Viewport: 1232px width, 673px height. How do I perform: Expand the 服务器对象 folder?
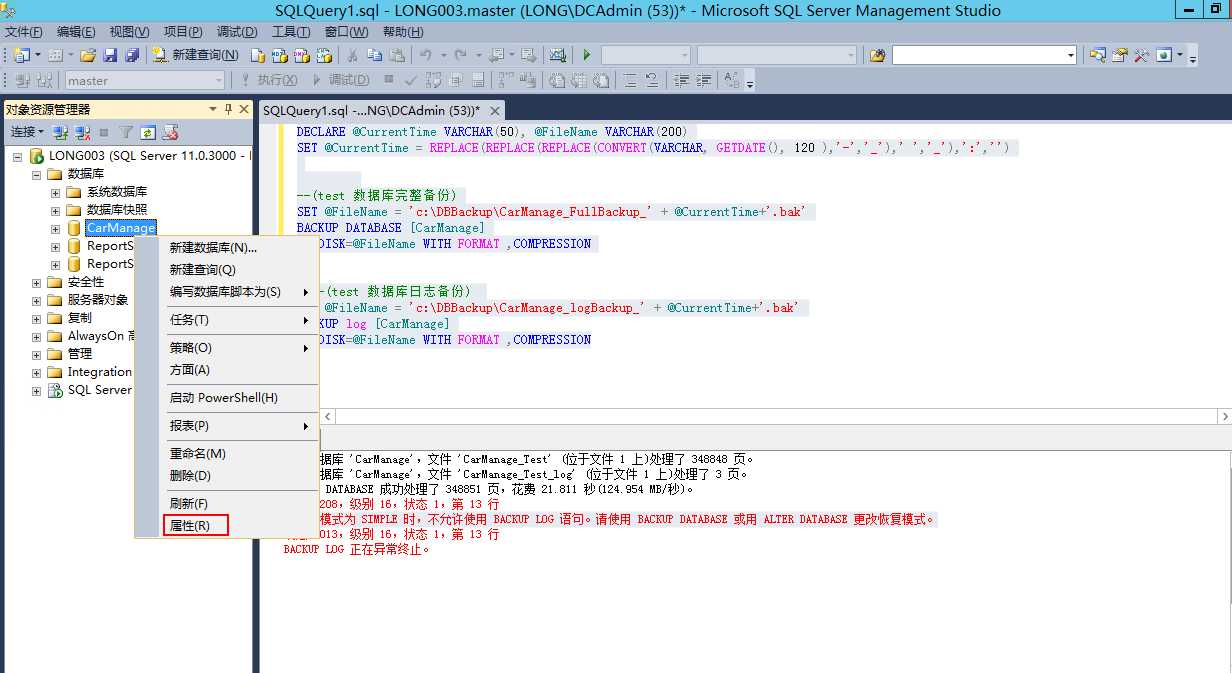pyautogui.click(x=37, y=300)
